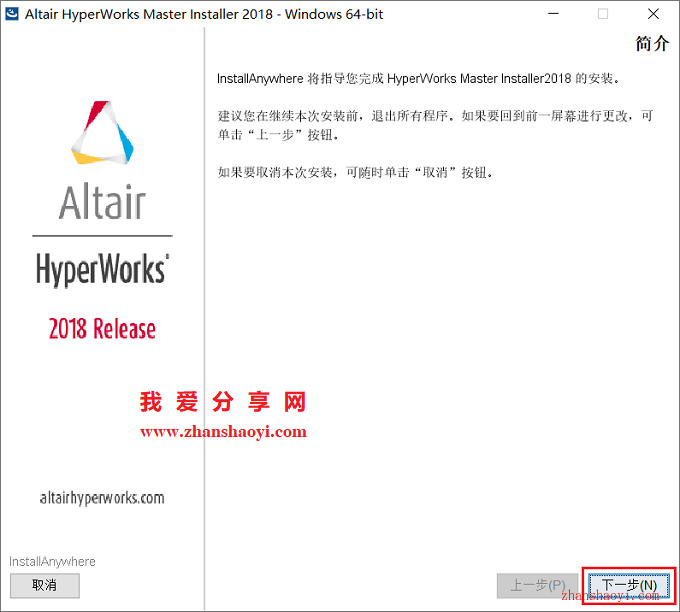Screen dimensions: 680x612
Task: Click the 2018 Release text
Action: [x=102, y=328]
